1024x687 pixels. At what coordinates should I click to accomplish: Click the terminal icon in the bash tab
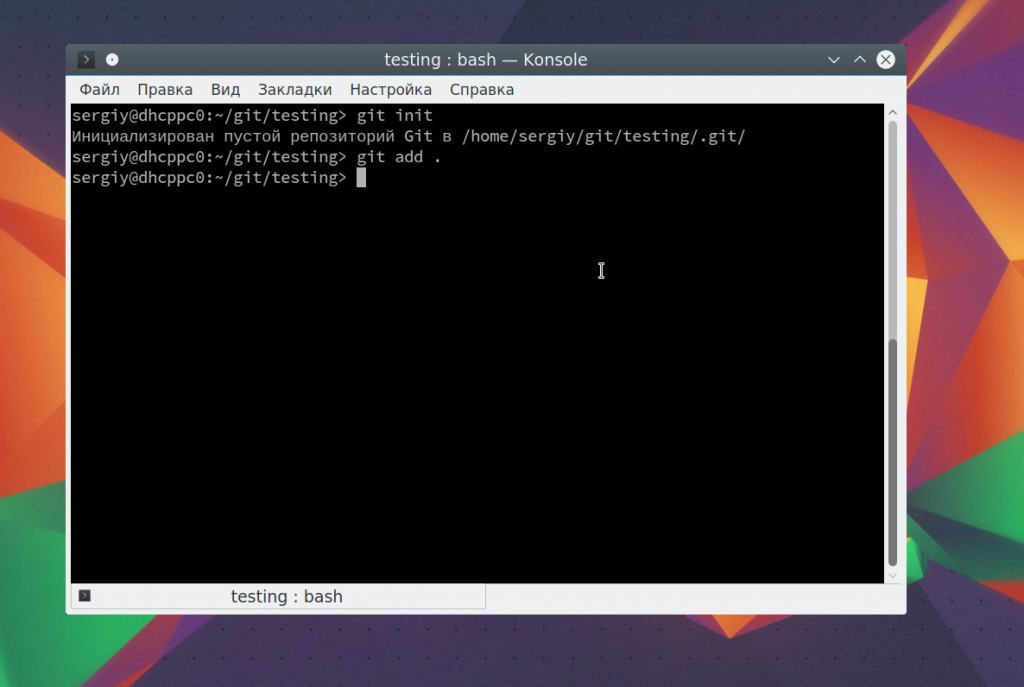(x=85, y=596)
